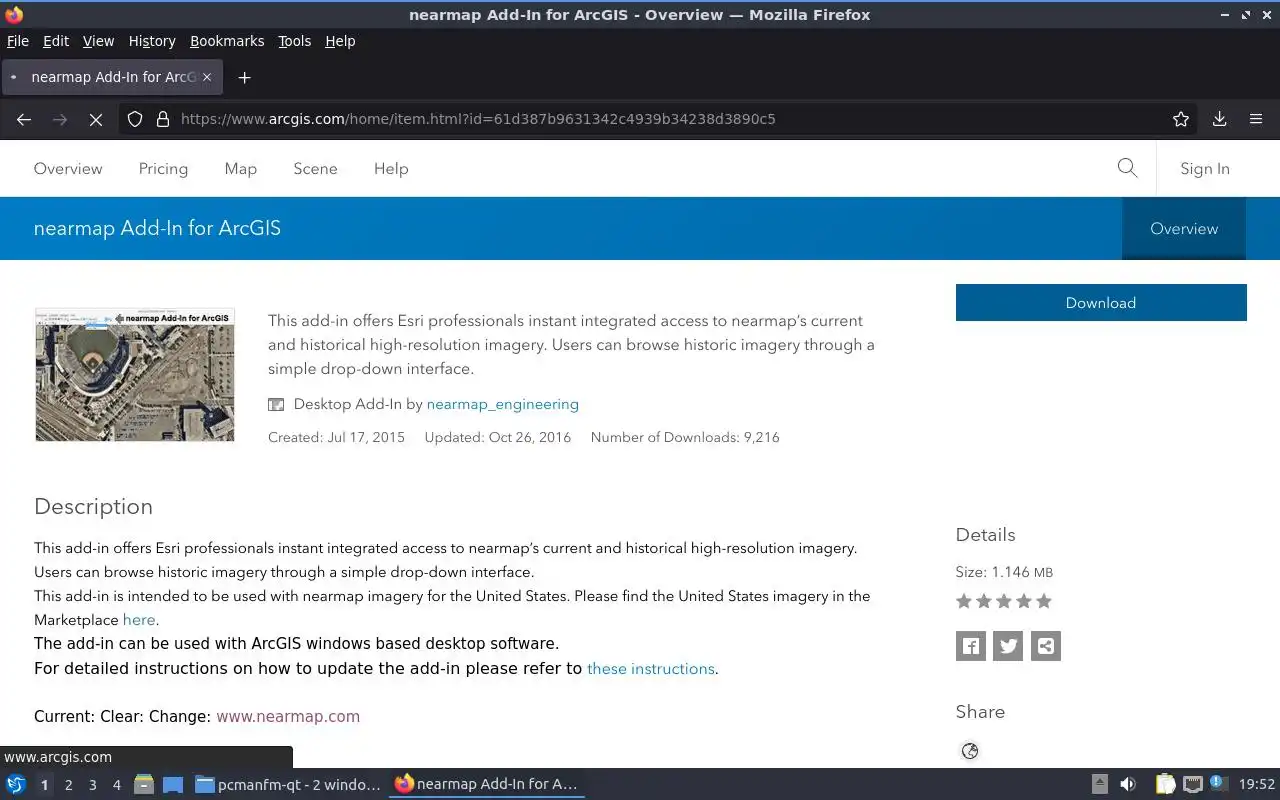This screenshot has width=1280, height=800.
Task: Stop loading the page with the X button
Action: pos(96,119)
